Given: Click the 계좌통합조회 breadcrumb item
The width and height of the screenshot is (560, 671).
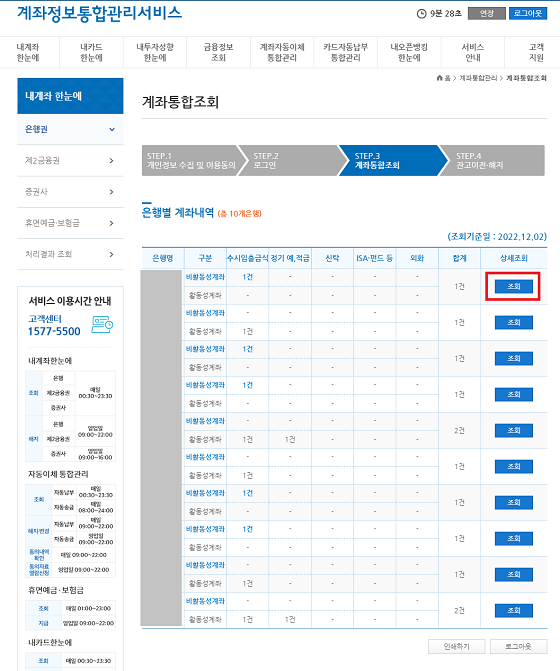Looking at the screenshot, I should click(526, 78).
